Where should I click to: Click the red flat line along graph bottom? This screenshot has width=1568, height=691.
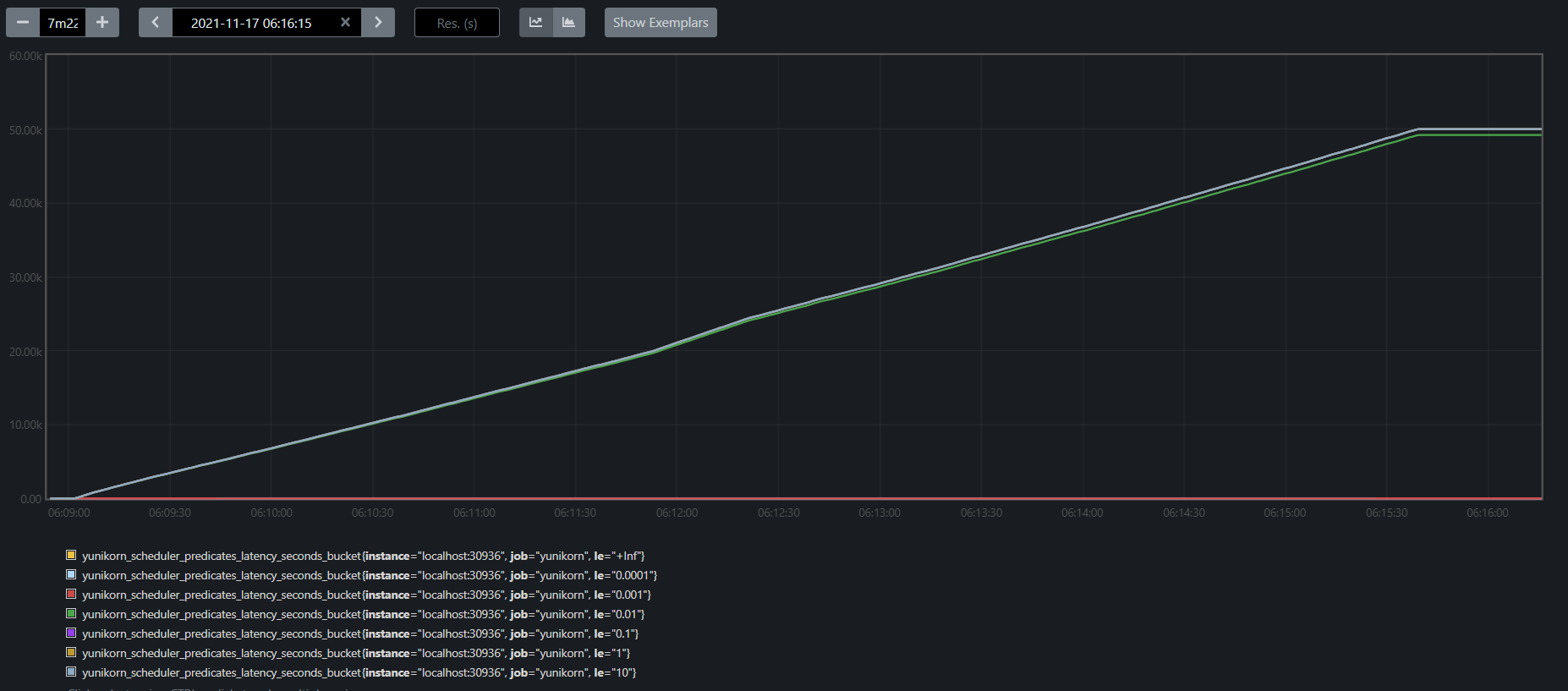(761, 498)
